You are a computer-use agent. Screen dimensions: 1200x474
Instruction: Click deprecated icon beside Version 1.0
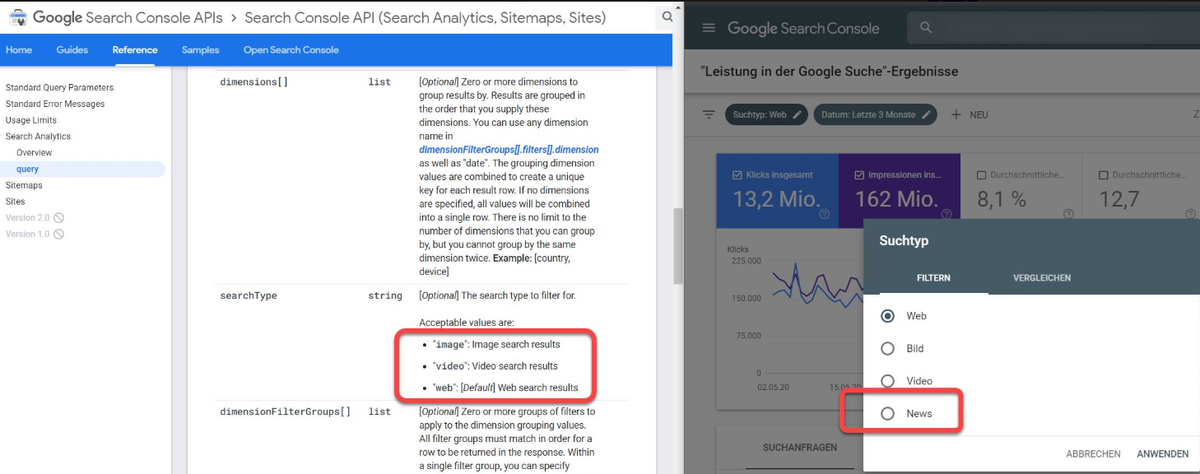coord(59,234)
